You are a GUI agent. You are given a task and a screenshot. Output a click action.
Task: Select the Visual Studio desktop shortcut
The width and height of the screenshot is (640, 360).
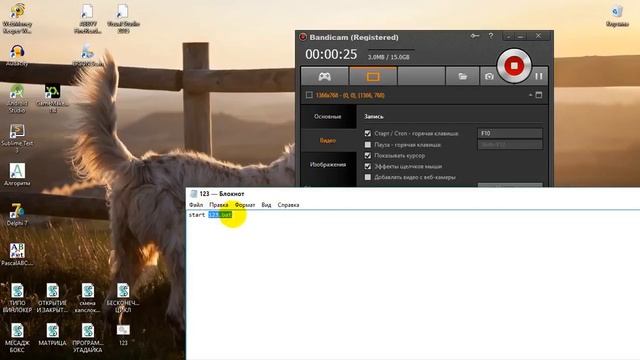pos(123,18)
